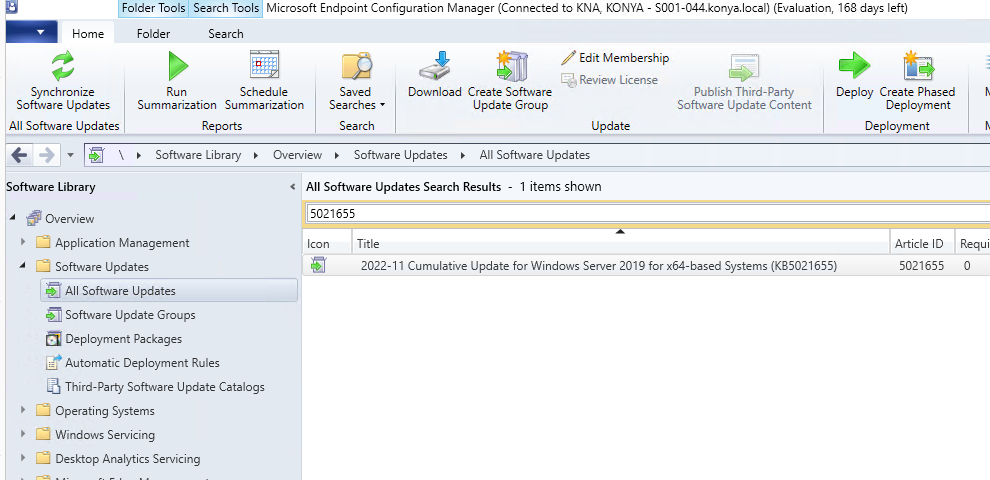The image size is (990, 480).
Task: Select the KB5021655 cumulative update row
Action: click(x=647, y=266)
